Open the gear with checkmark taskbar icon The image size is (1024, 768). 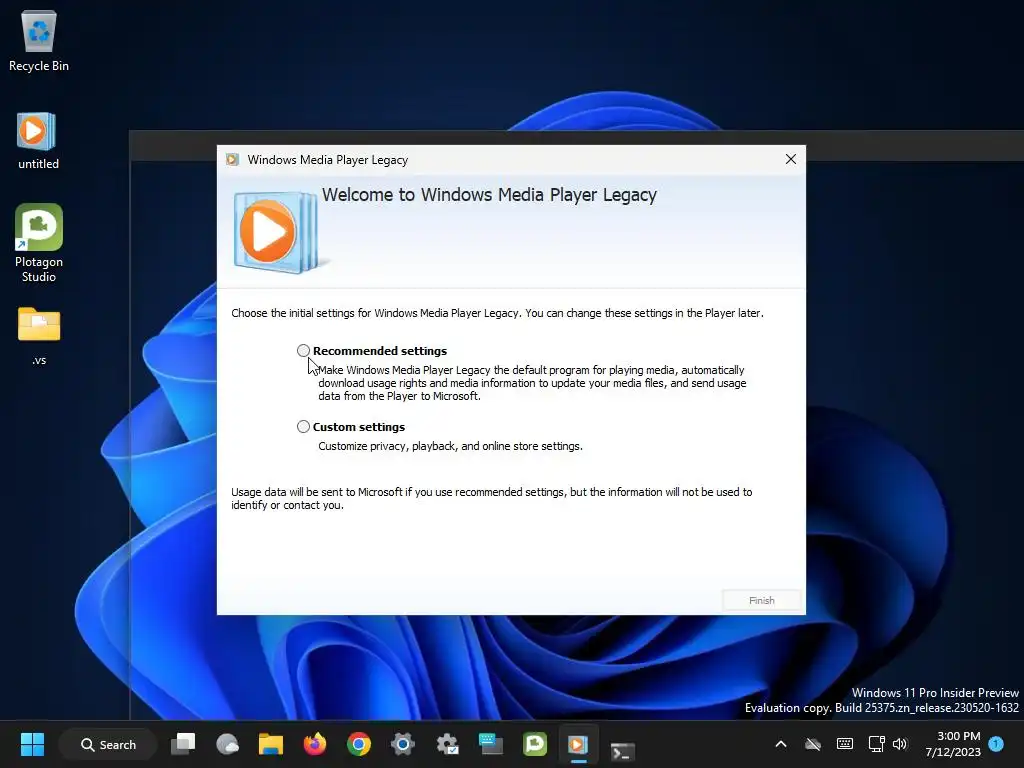coord(447,744)
